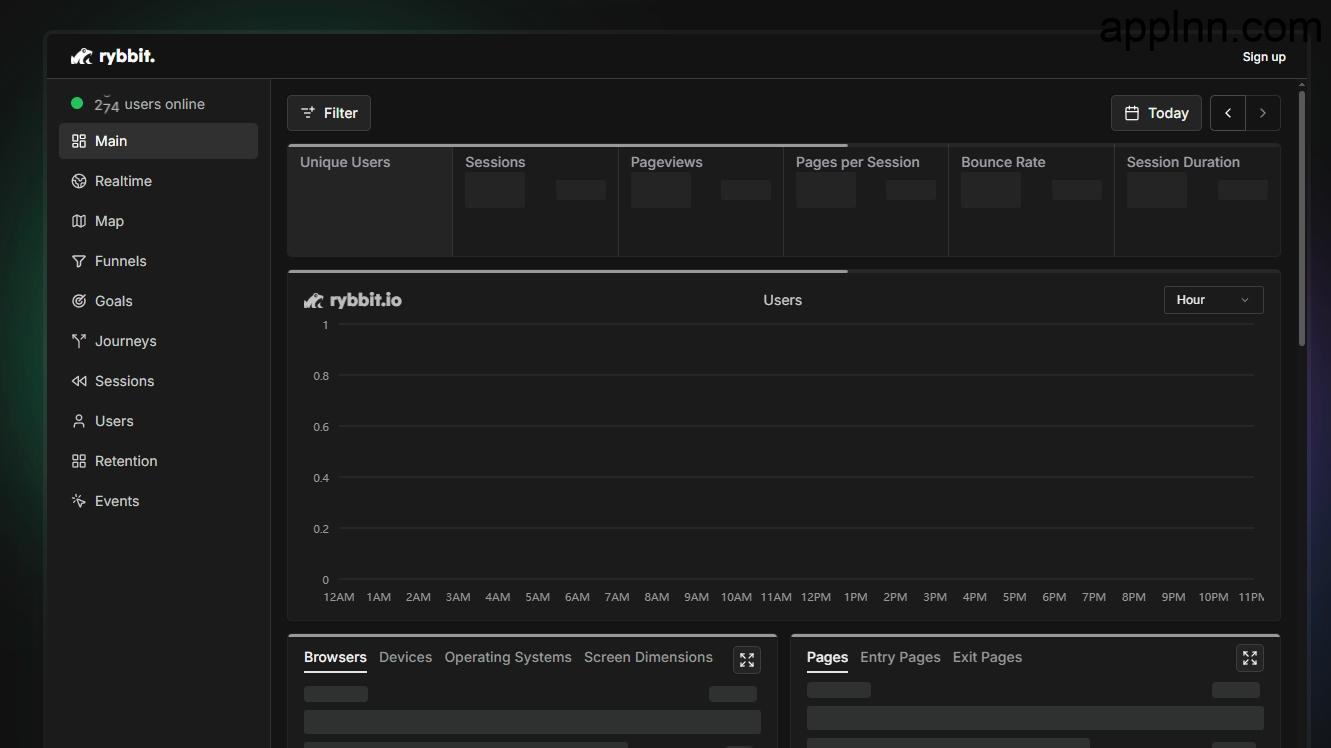Select the Unique Users metric card
This screenshot has width=1331, height=748.
tap(370, 201)
